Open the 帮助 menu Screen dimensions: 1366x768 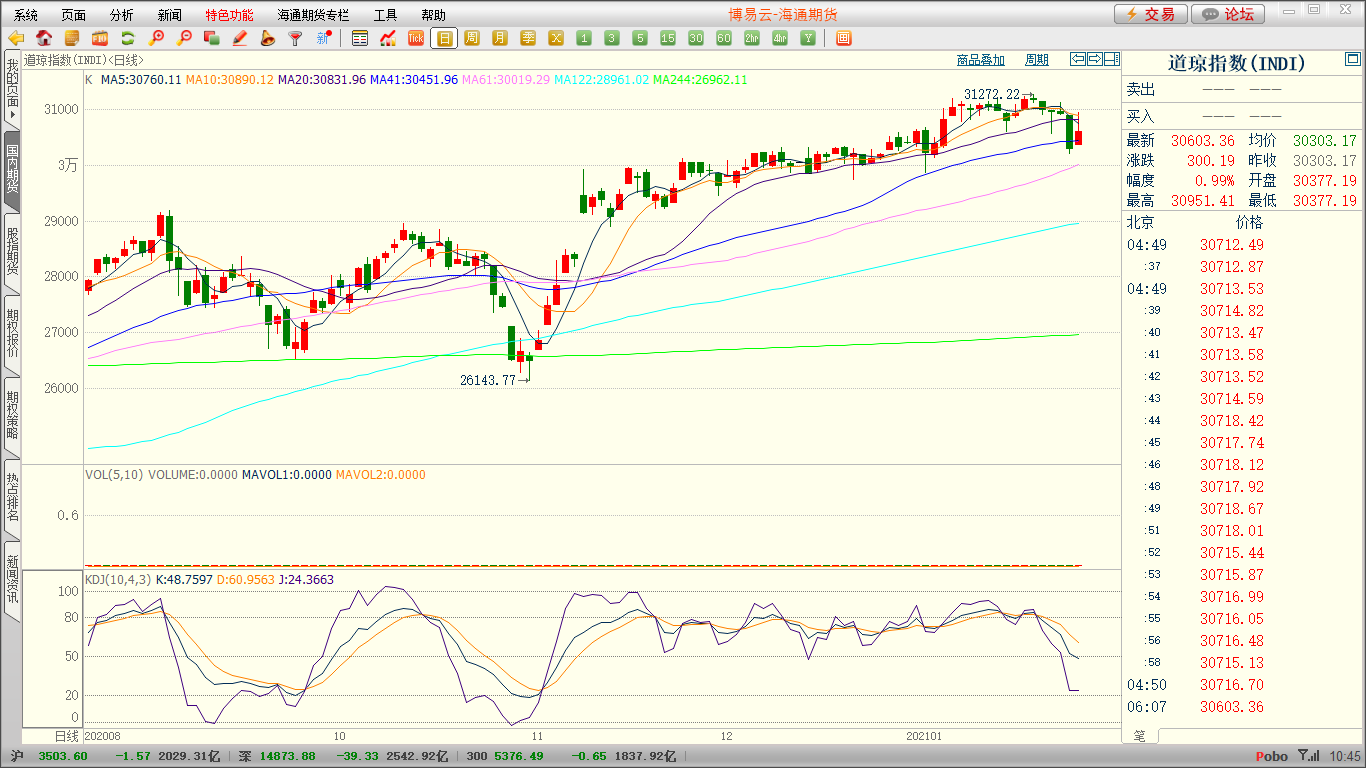click(434, 15)
